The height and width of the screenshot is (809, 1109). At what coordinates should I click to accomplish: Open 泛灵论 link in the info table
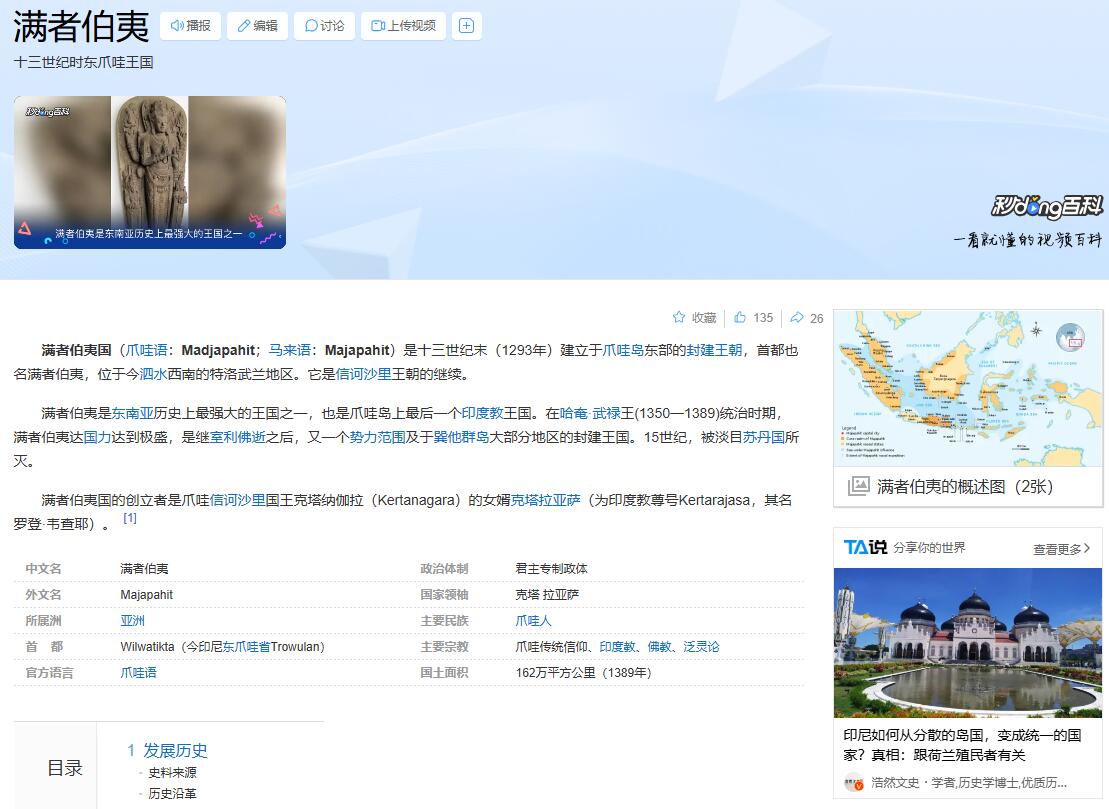[702, 646]
